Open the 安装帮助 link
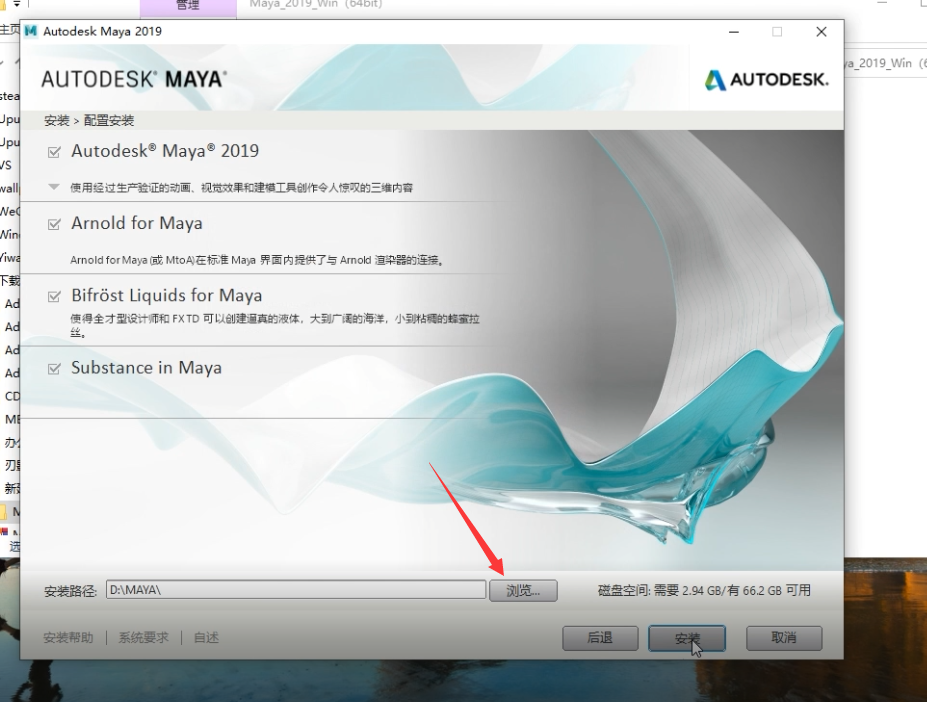The width and height of the screenshot is (927, 702). click(x=69, y=638)
